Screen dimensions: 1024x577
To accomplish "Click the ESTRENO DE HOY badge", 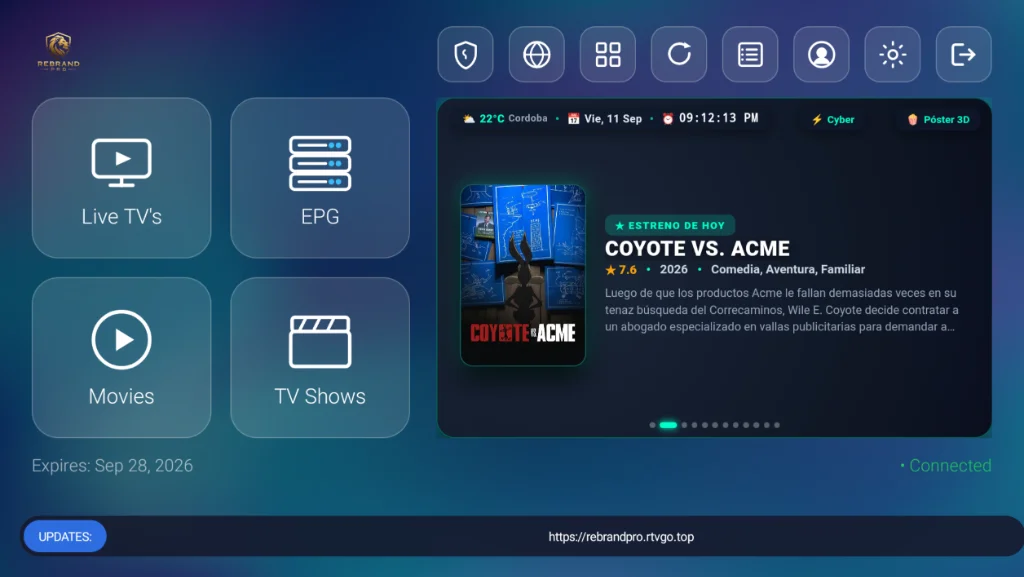I will click(x=670, y=225).
